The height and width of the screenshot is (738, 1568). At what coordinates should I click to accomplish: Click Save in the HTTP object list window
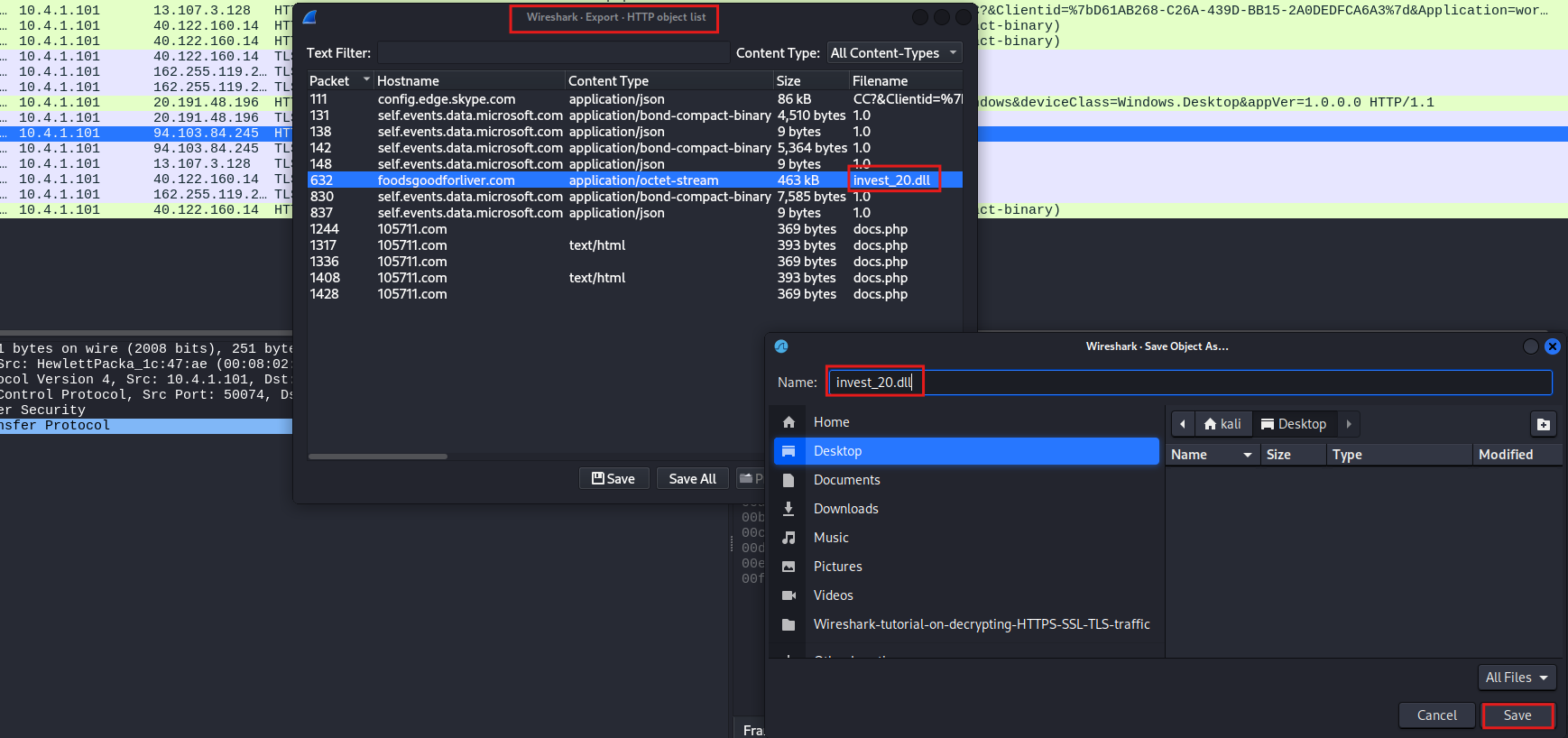pos(613,479)
